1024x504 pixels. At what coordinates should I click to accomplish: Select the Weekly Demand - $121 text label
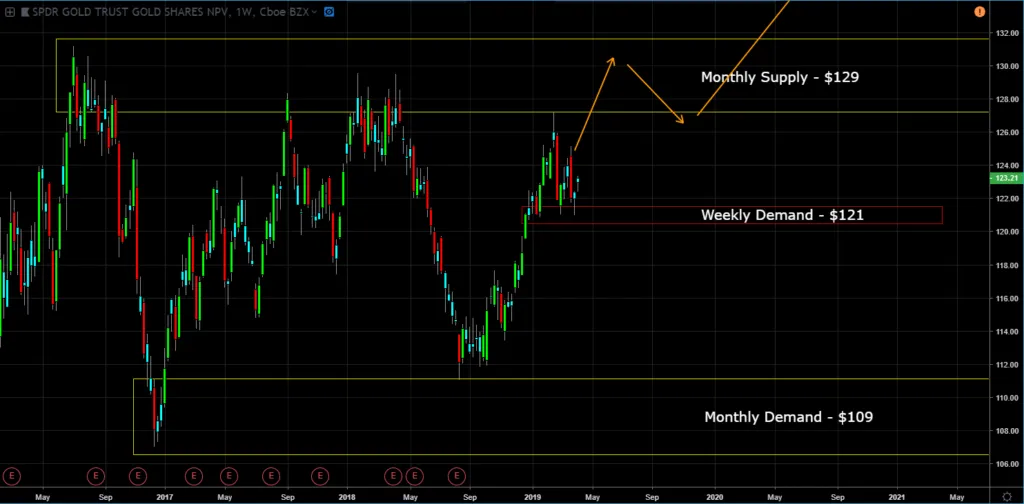pos(782,215)
